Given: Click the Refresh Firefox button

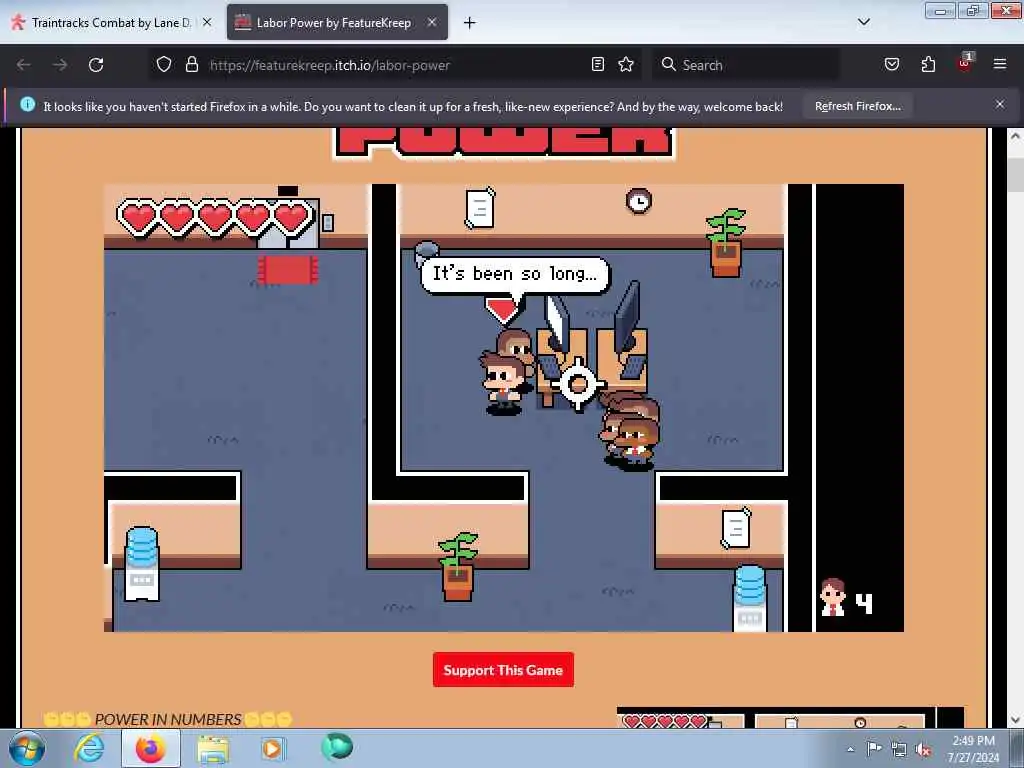Looking at the screenshot, I should click(x=857, y=106).
